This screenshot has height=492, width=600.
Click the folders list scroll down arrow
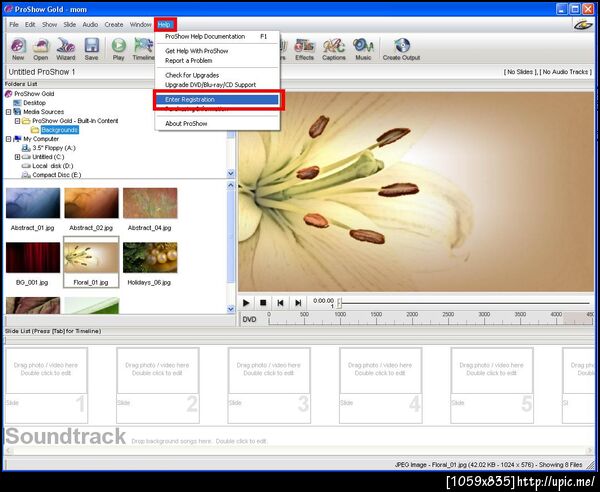coord(231,173)
